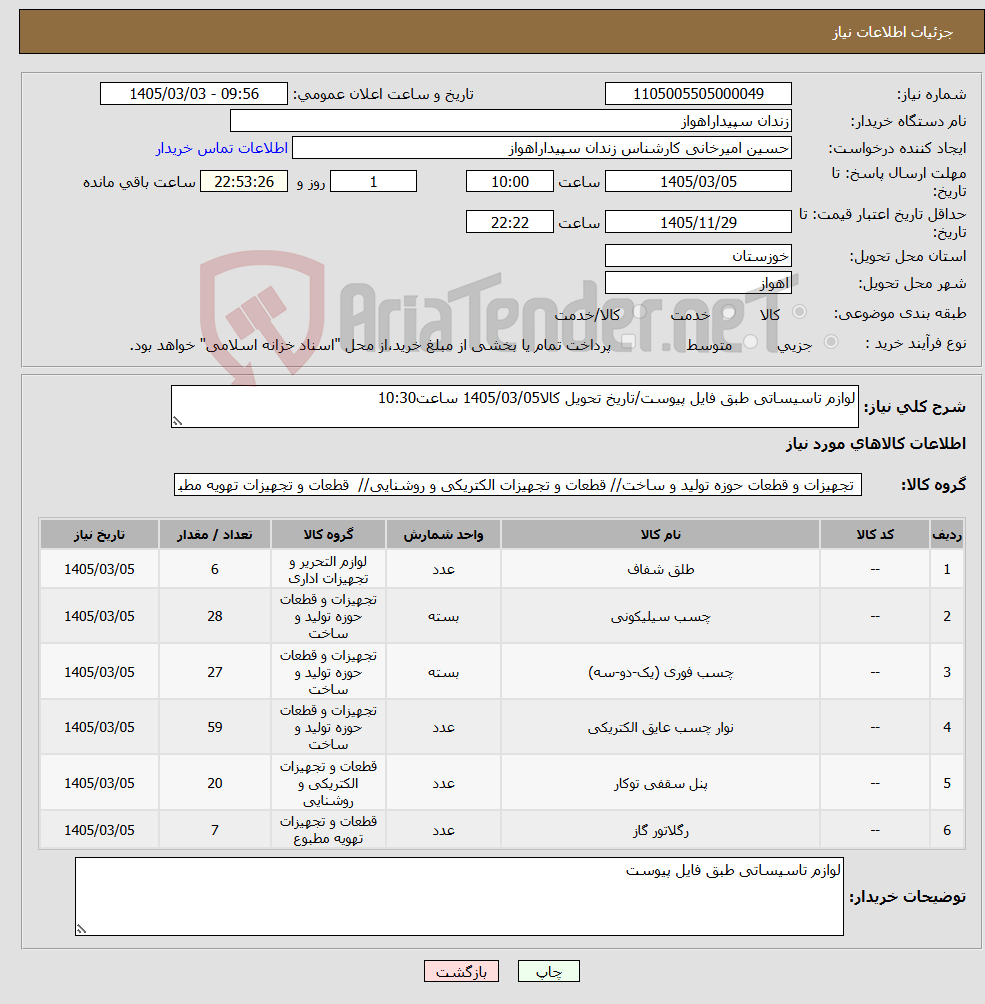
Task: Click the remaining days field showing 1
Action: click(373, 182)
